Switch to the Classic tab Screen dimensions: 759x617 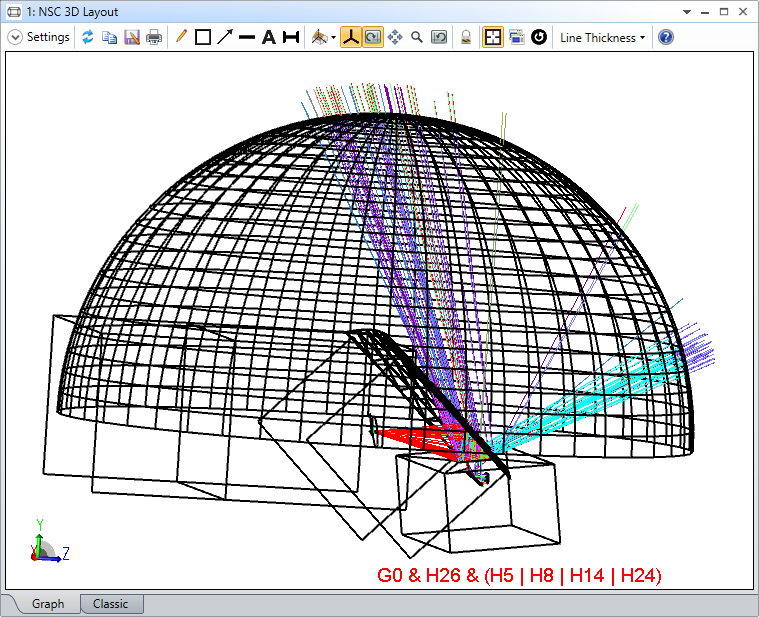click(110, 604)
